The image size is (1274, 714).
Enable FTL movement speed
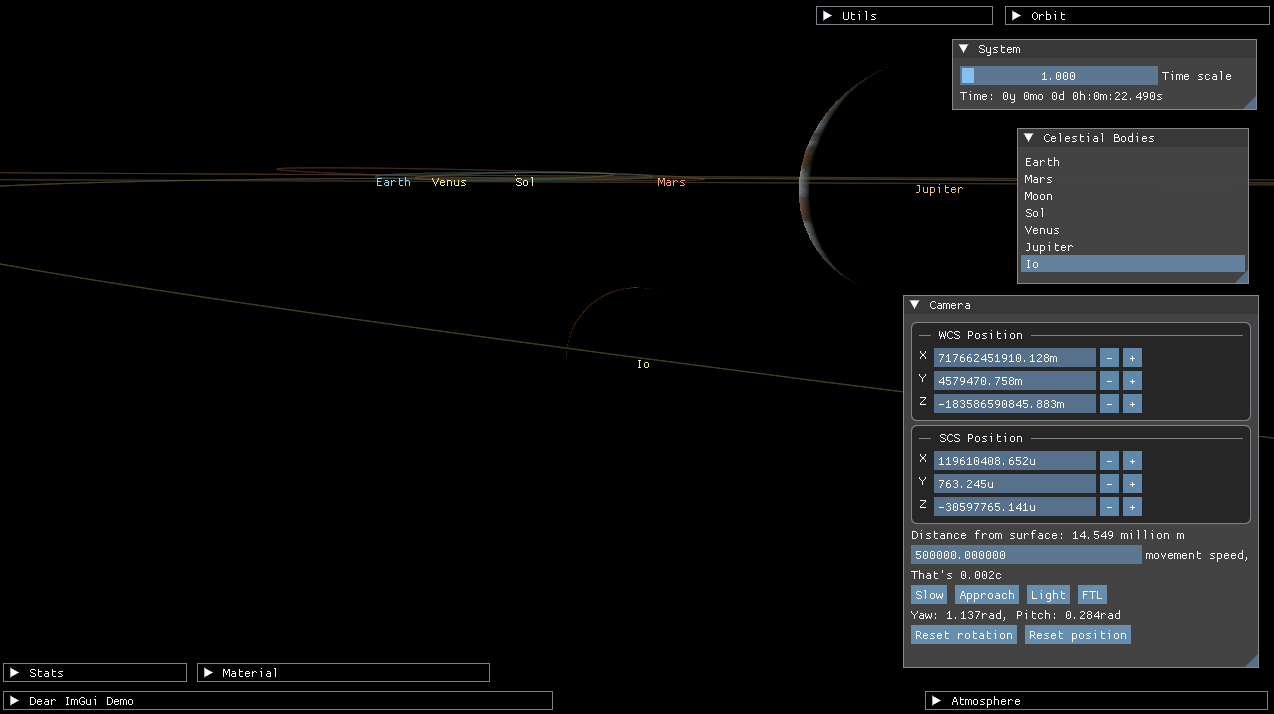coord(1092,594)
